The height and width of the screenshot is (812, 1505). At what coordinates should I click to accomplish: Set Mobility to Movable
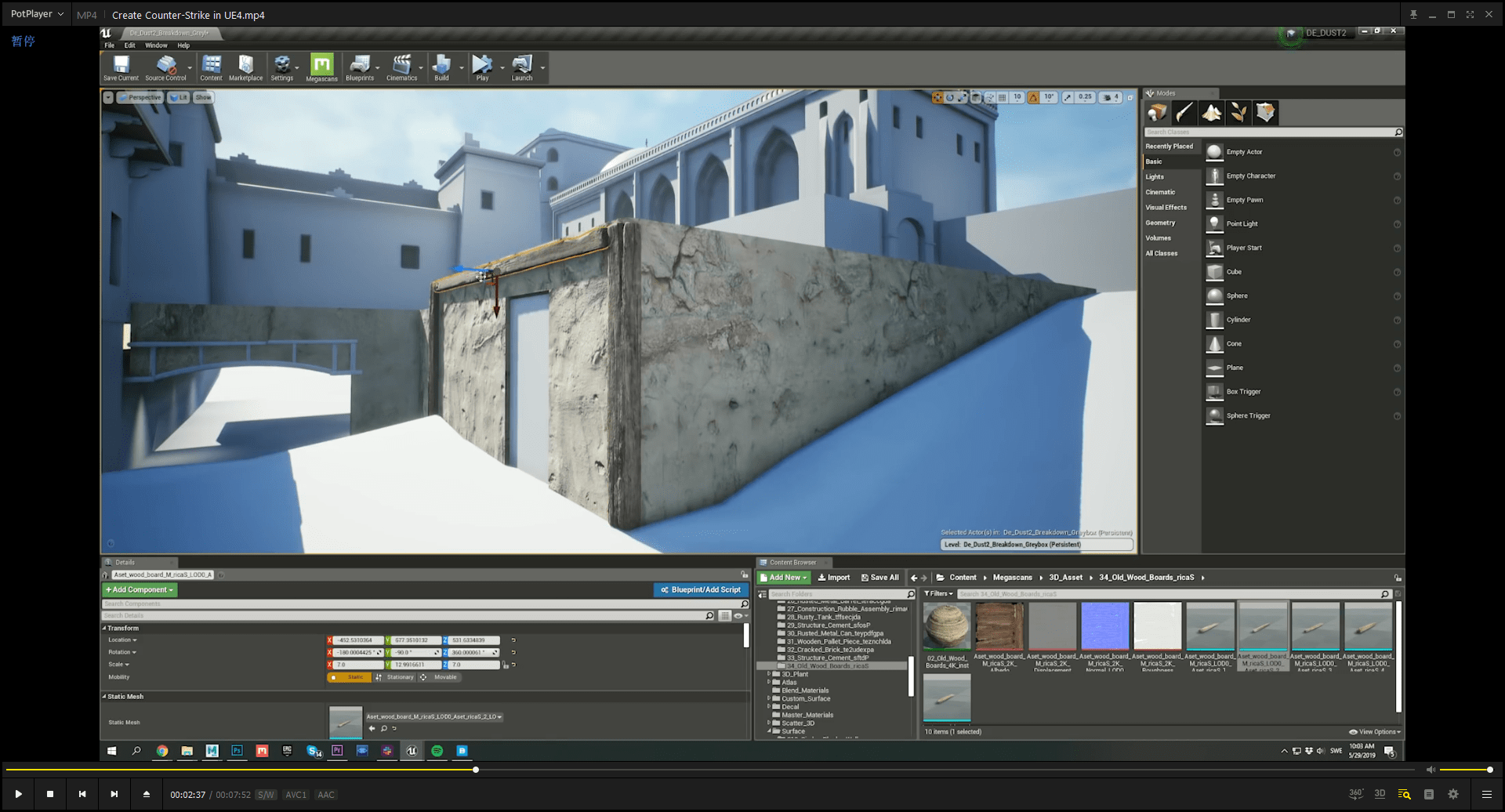(439, 677)
